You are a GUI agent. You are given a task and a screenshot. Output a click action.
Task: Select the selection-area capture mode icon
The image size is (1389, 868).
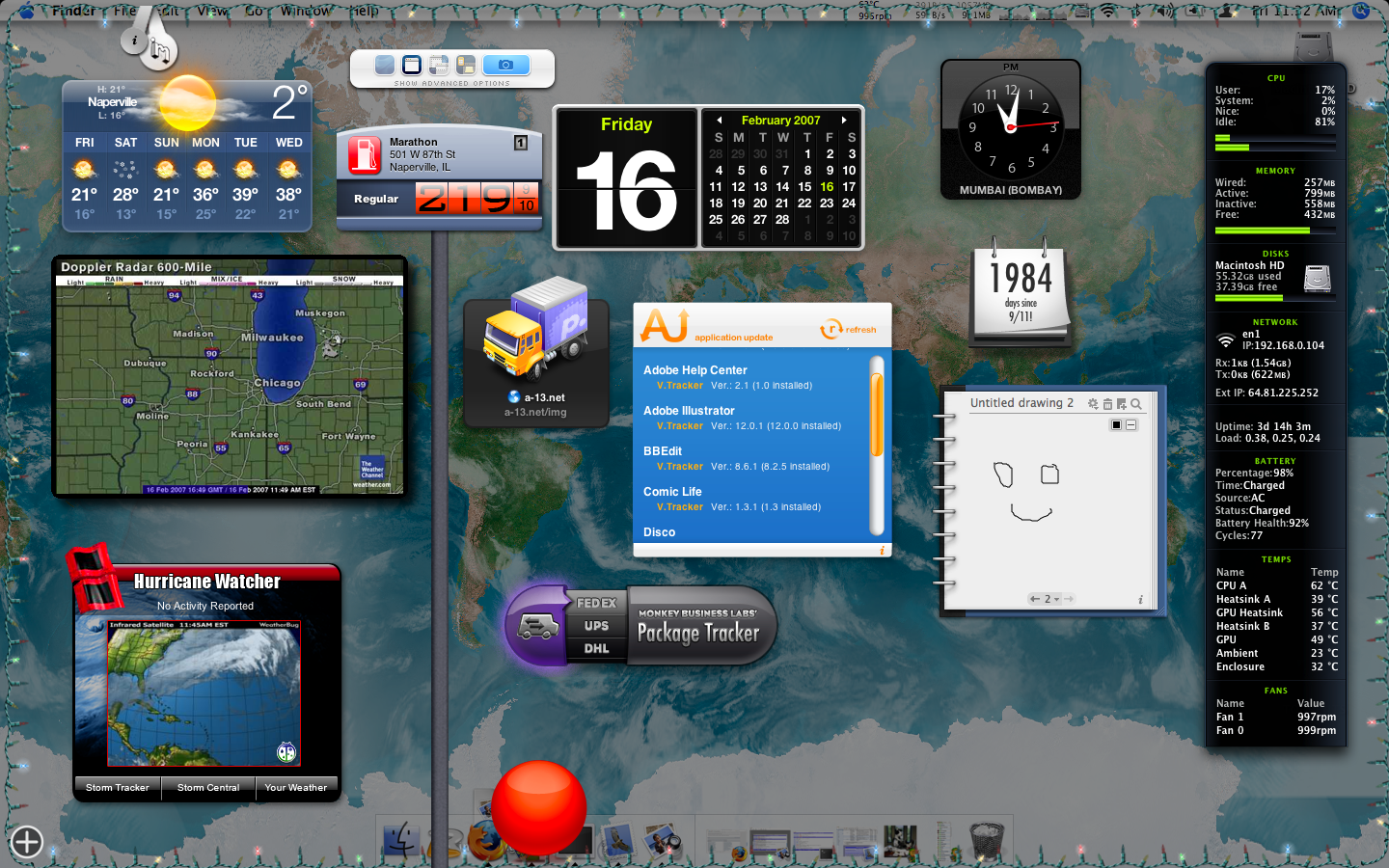tap(439, 65)
